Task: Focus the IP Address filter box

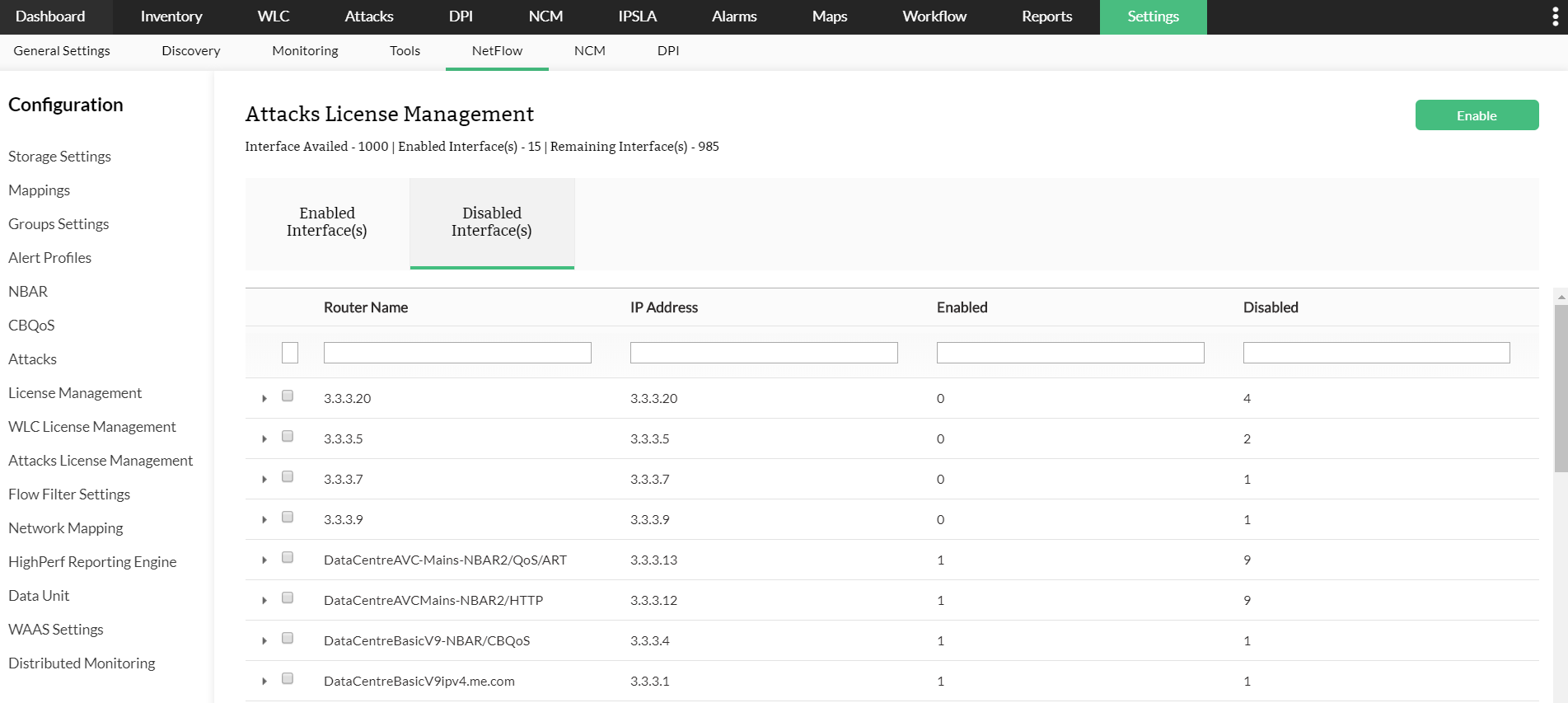Action: (x=764, y=353)
